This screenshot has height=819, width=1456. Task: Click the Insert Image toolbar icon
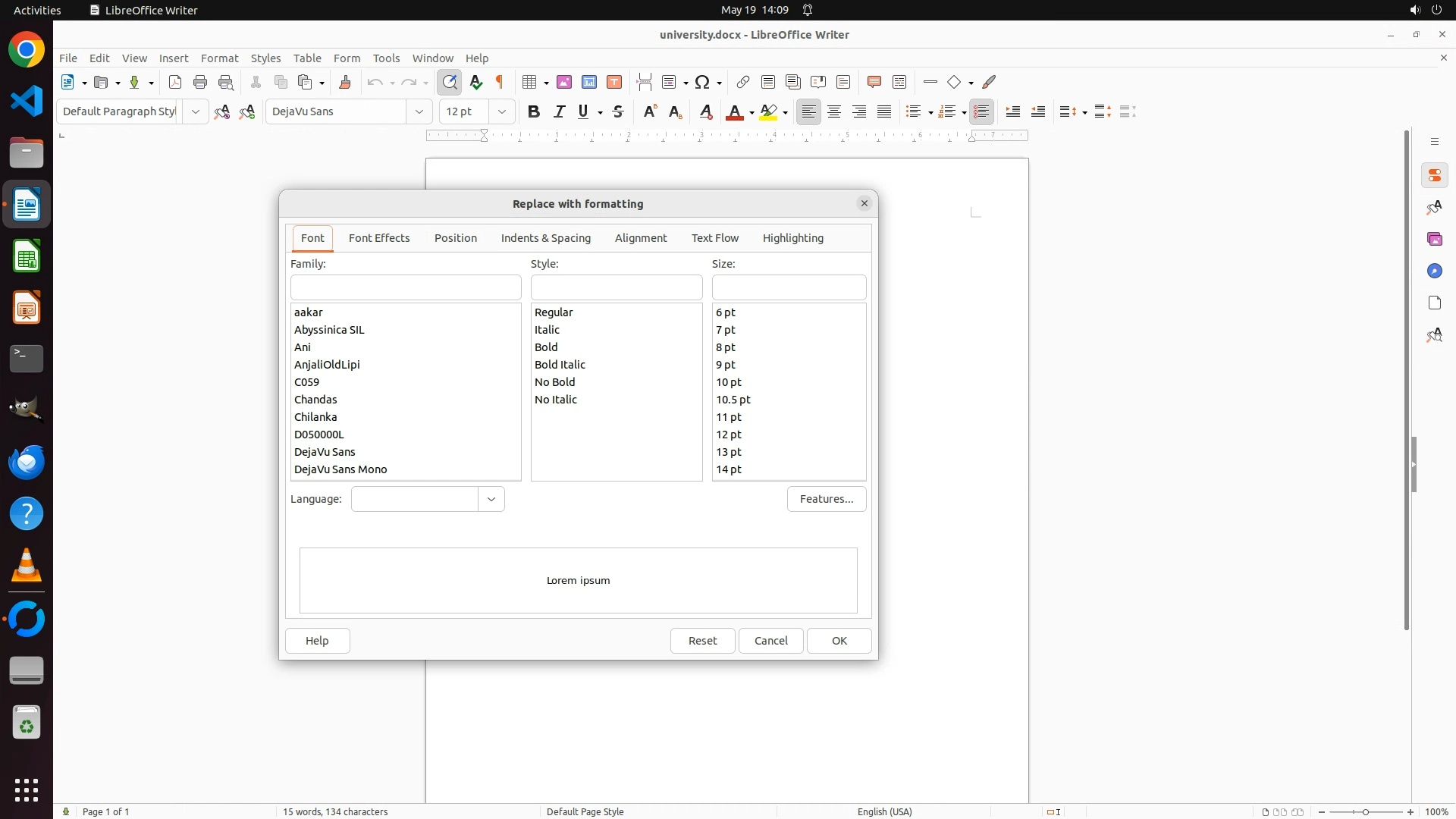[x=564, y=82]
